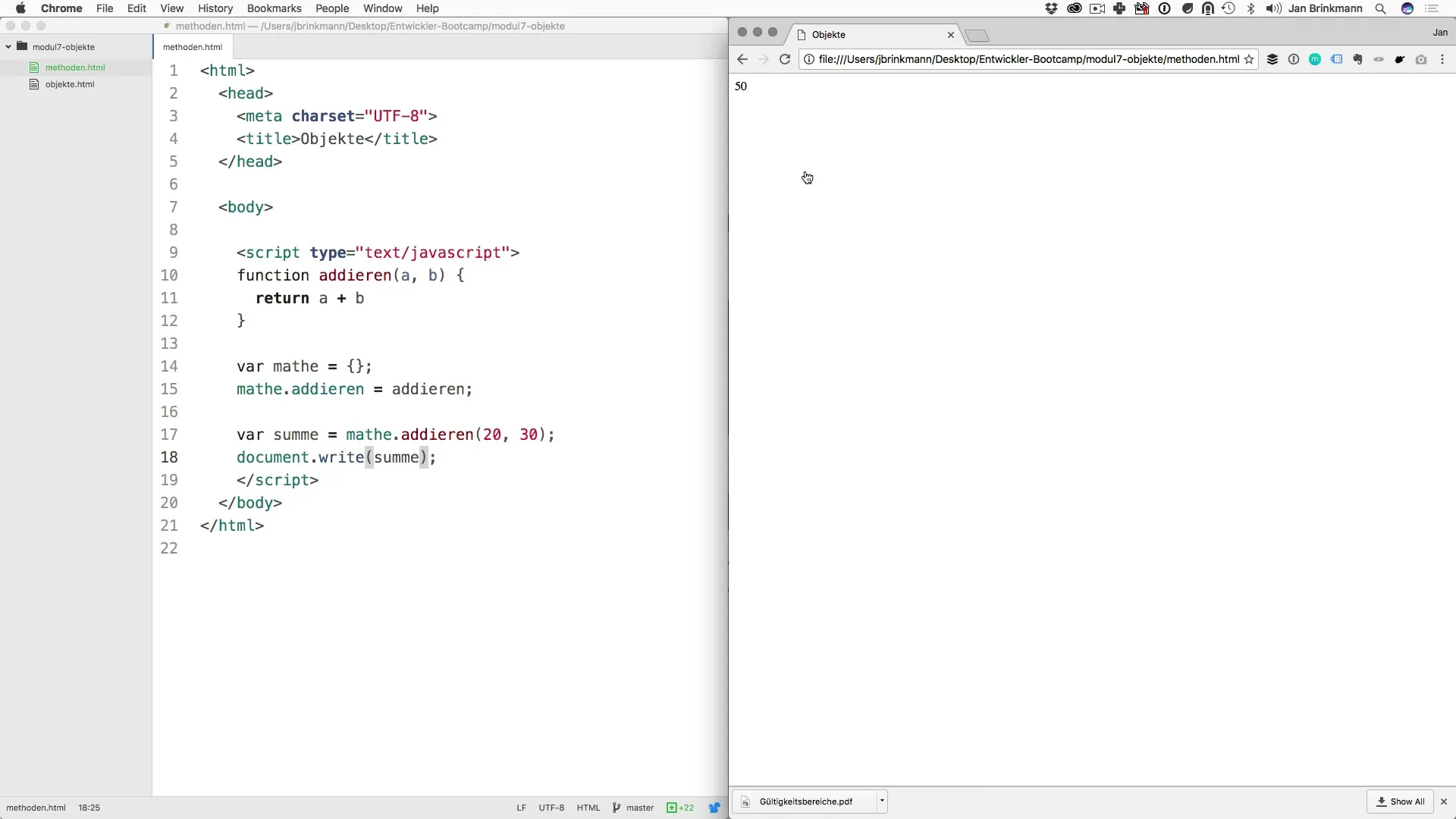
Task: Click methoden.html file name in status bar
Action: click(36, 808)
